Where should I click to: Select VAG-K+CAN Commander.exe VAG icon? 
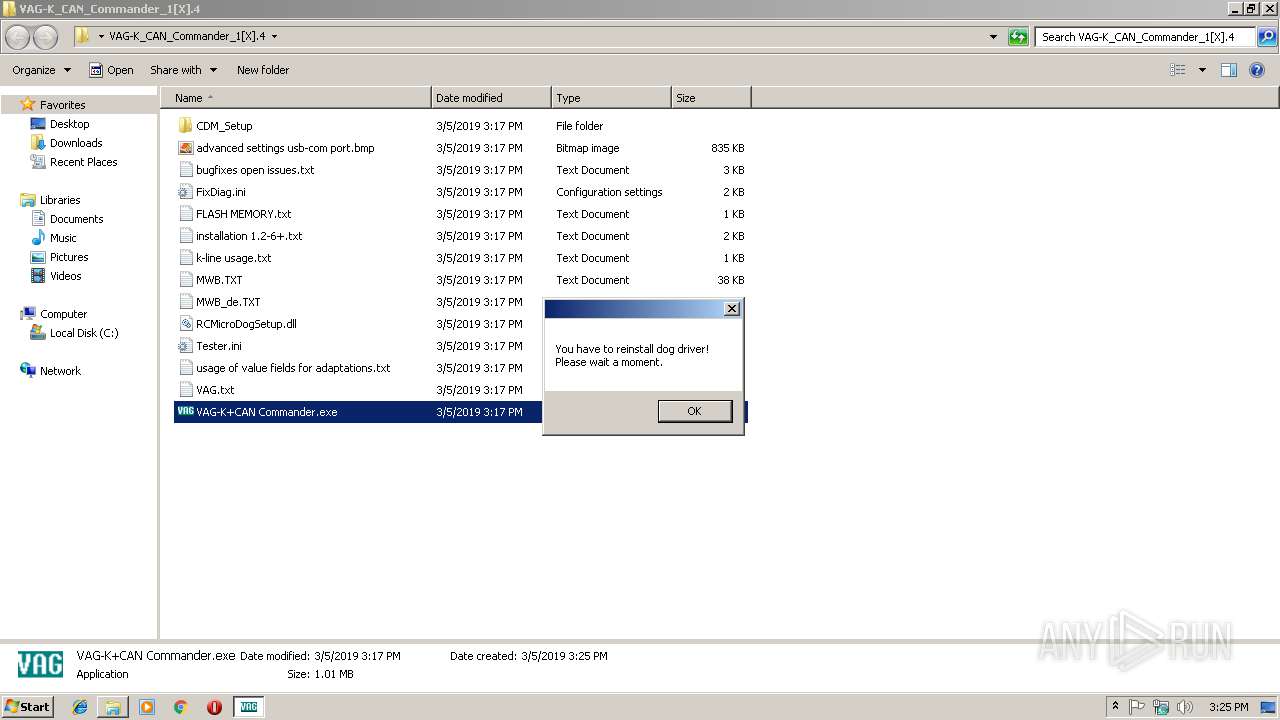[x=185, y=411]
